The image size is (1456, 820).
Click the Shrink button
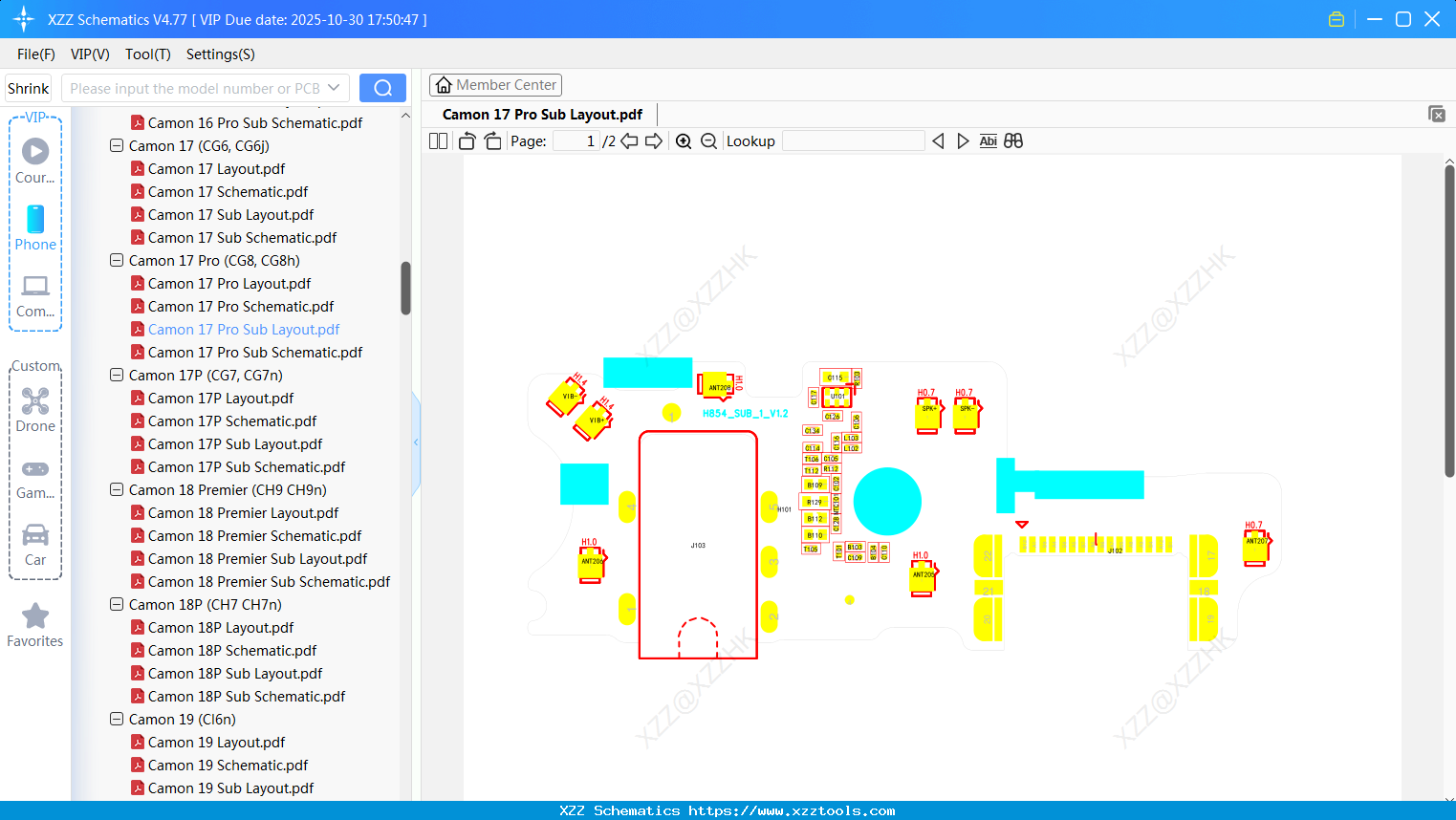pos(29,88)
